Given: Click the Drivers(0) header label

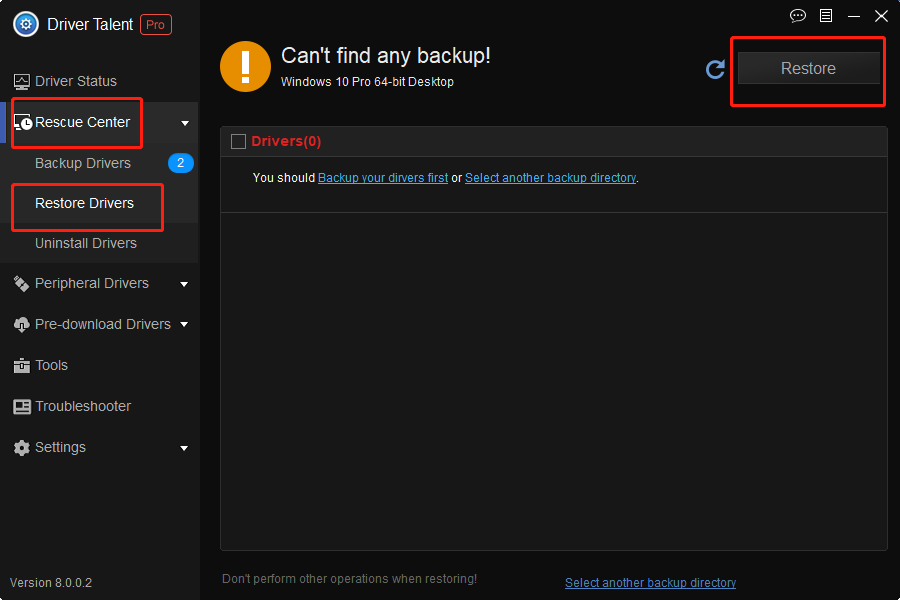Looking at the screenshot, I should [286, 141].
